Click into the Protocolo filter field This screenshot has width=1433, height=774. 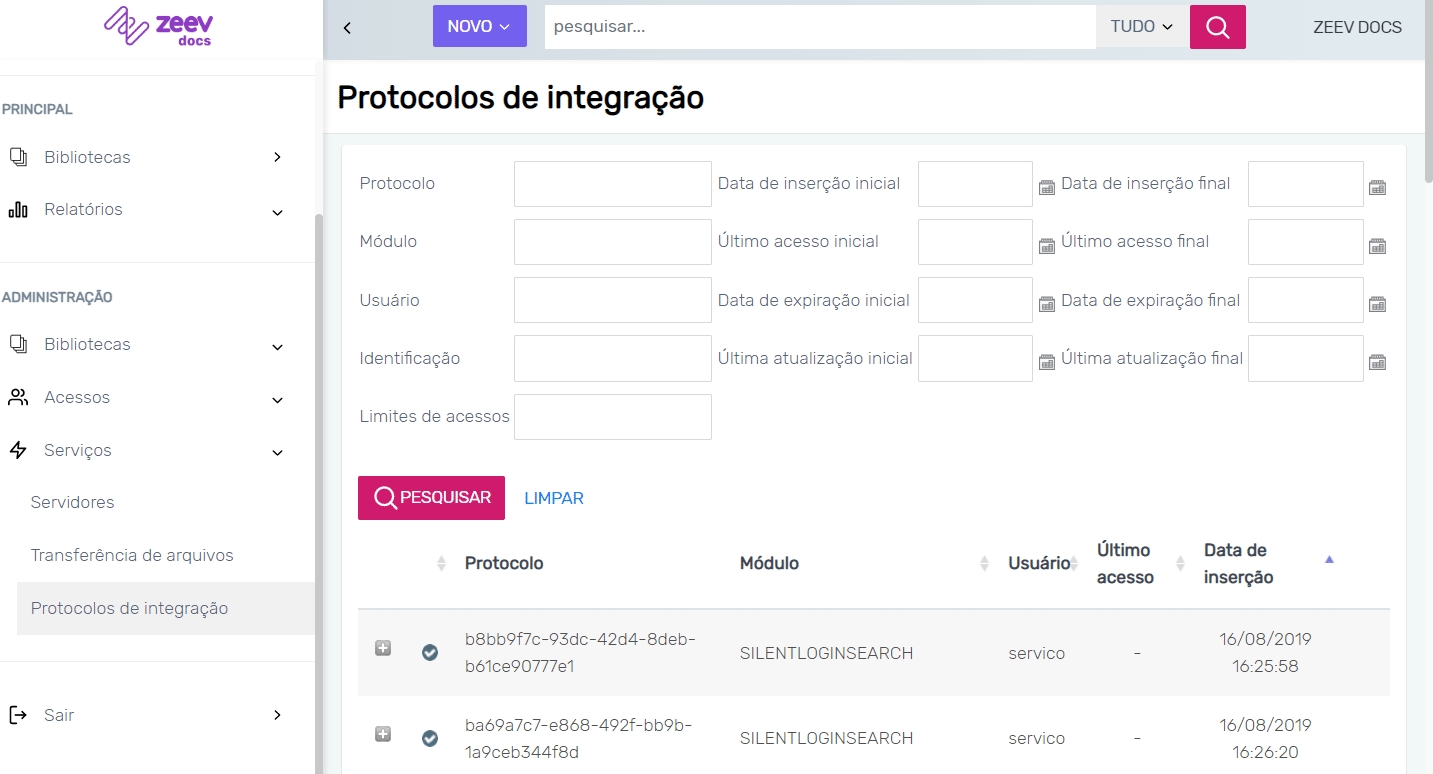(x=612, y=184)
